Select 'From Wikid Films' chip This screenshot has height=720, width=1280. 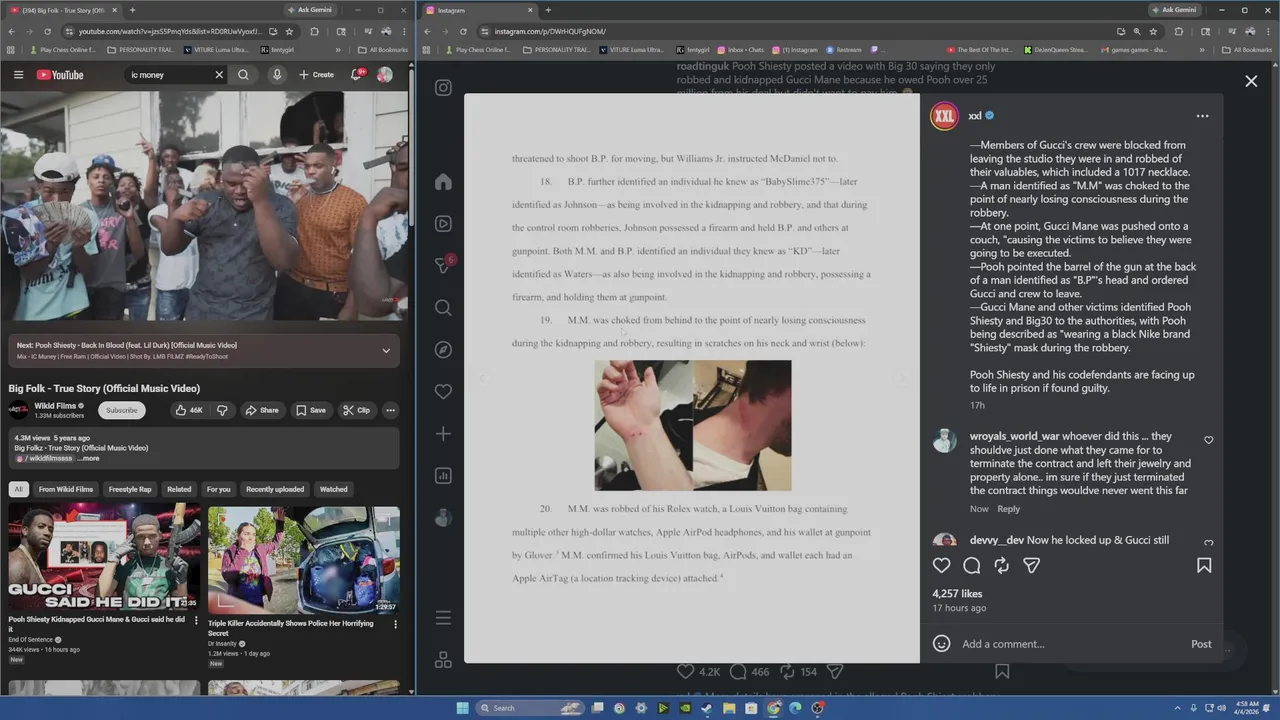(66, 489)
